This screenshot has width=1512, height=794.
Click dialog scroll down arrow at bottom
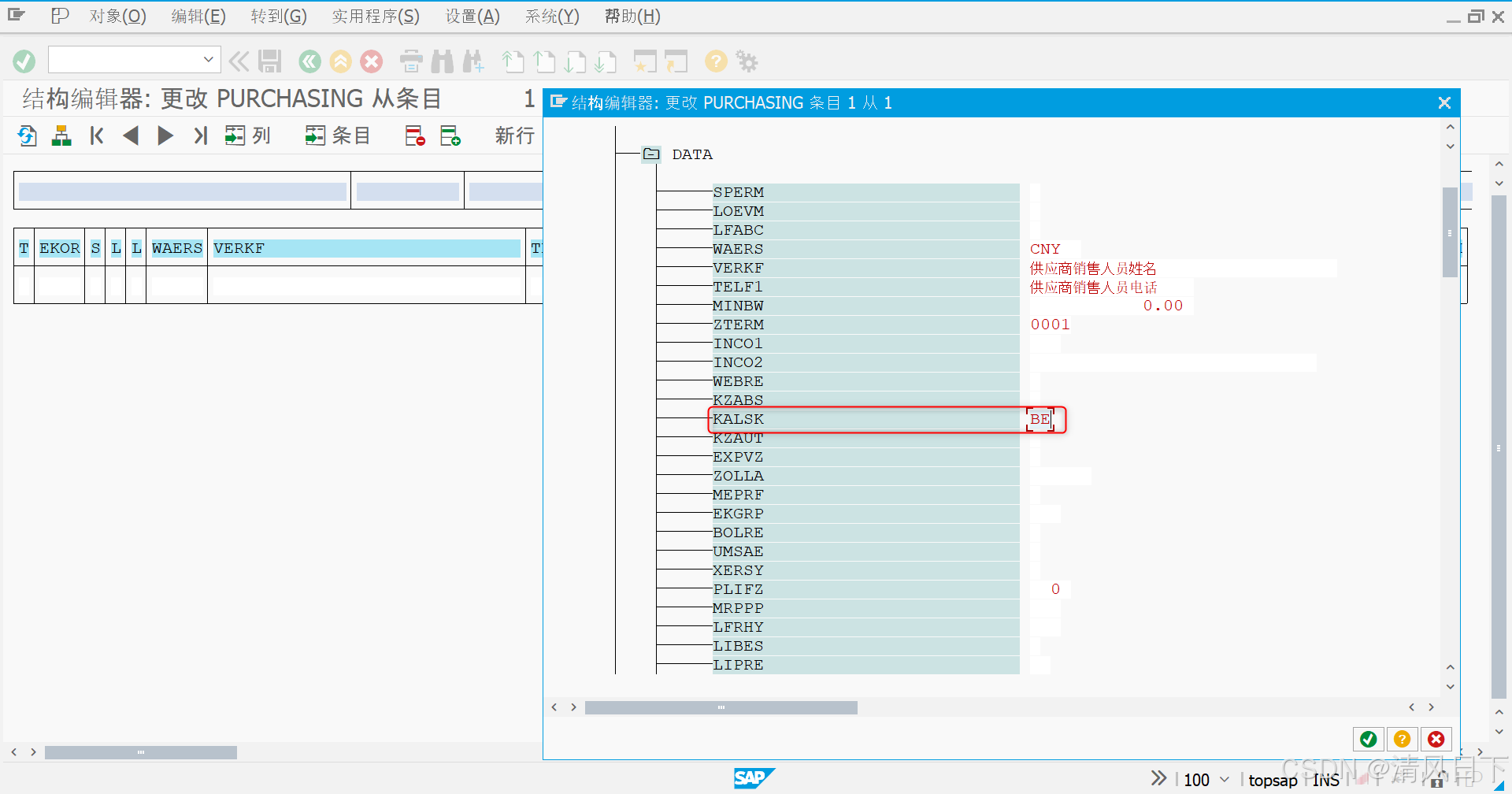coord(1450,687)
